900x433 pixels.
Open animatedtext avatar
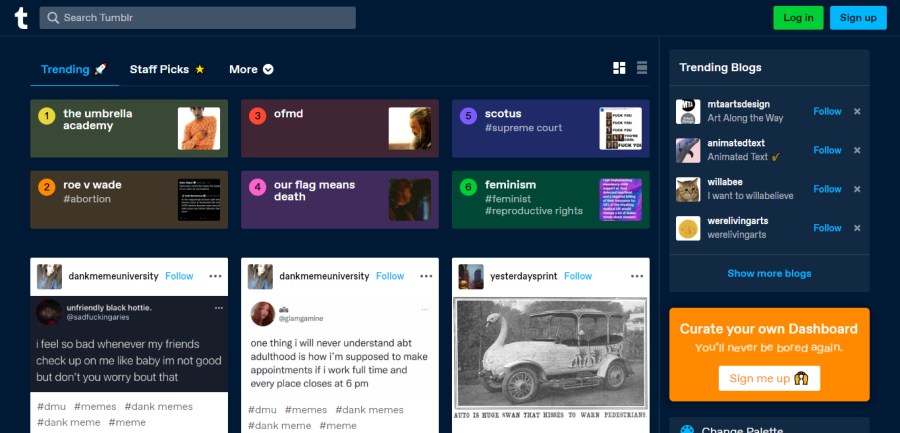click(688, 150)
